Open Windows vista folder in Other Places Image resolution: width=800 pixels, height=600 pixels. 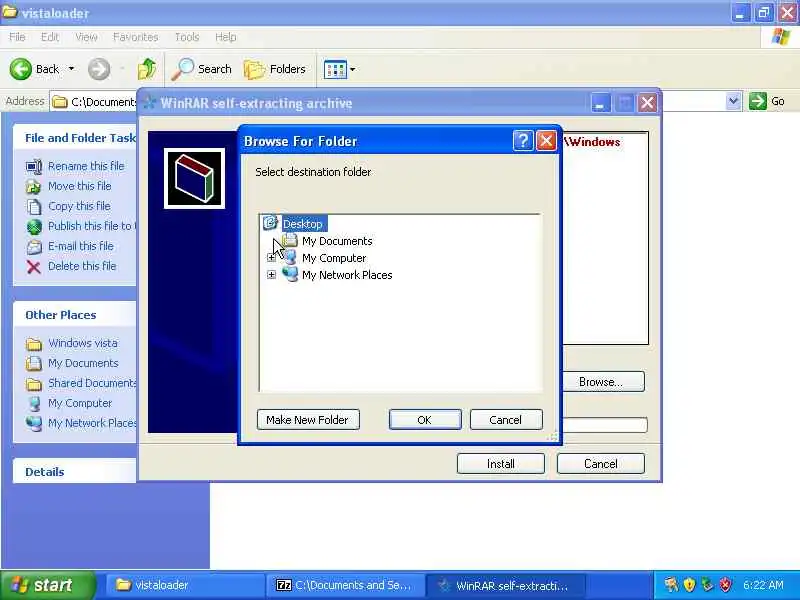[x=83, y=343]
